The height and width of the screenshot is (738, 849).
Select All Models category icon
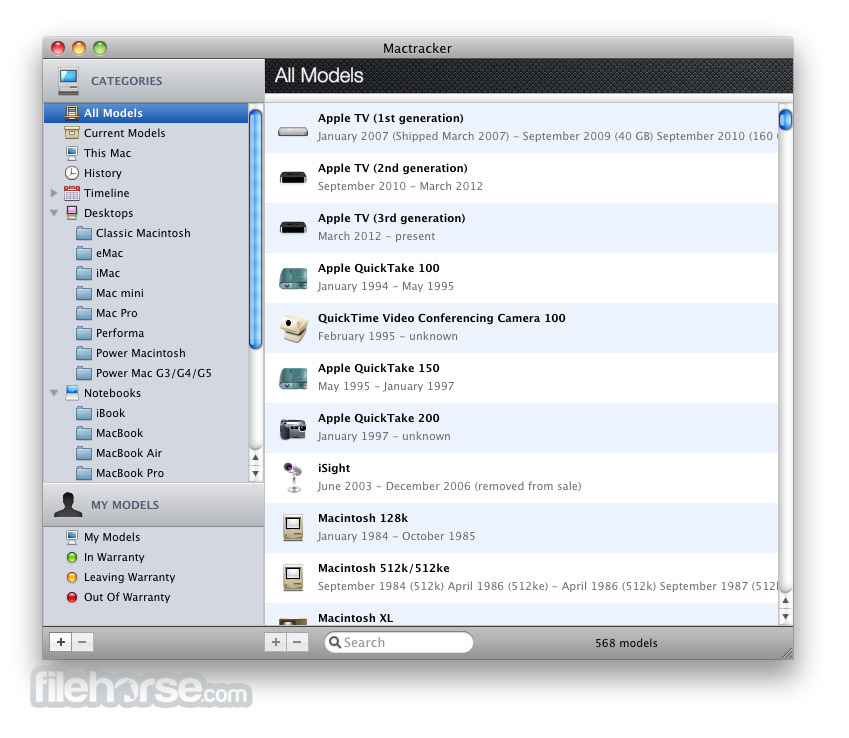click(x=71, y=113)
